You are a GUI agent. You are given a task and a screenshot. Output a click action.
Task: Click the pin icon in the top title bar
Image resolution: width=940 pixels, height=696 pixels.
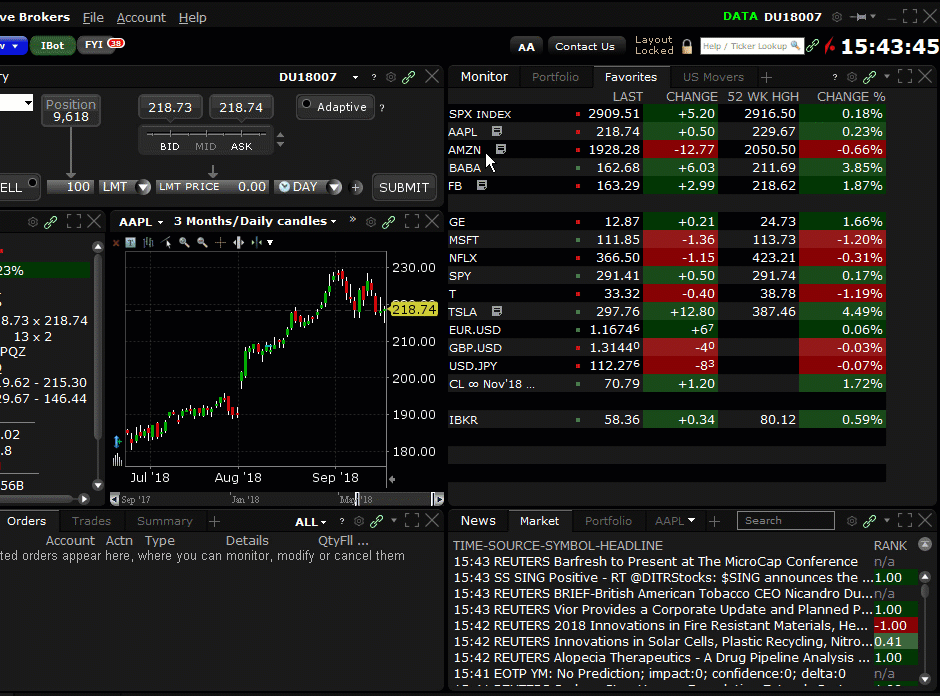(861, 17)
